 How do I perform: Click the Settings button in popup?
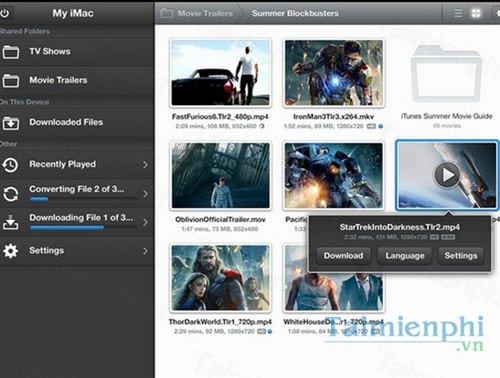point(461,256)
